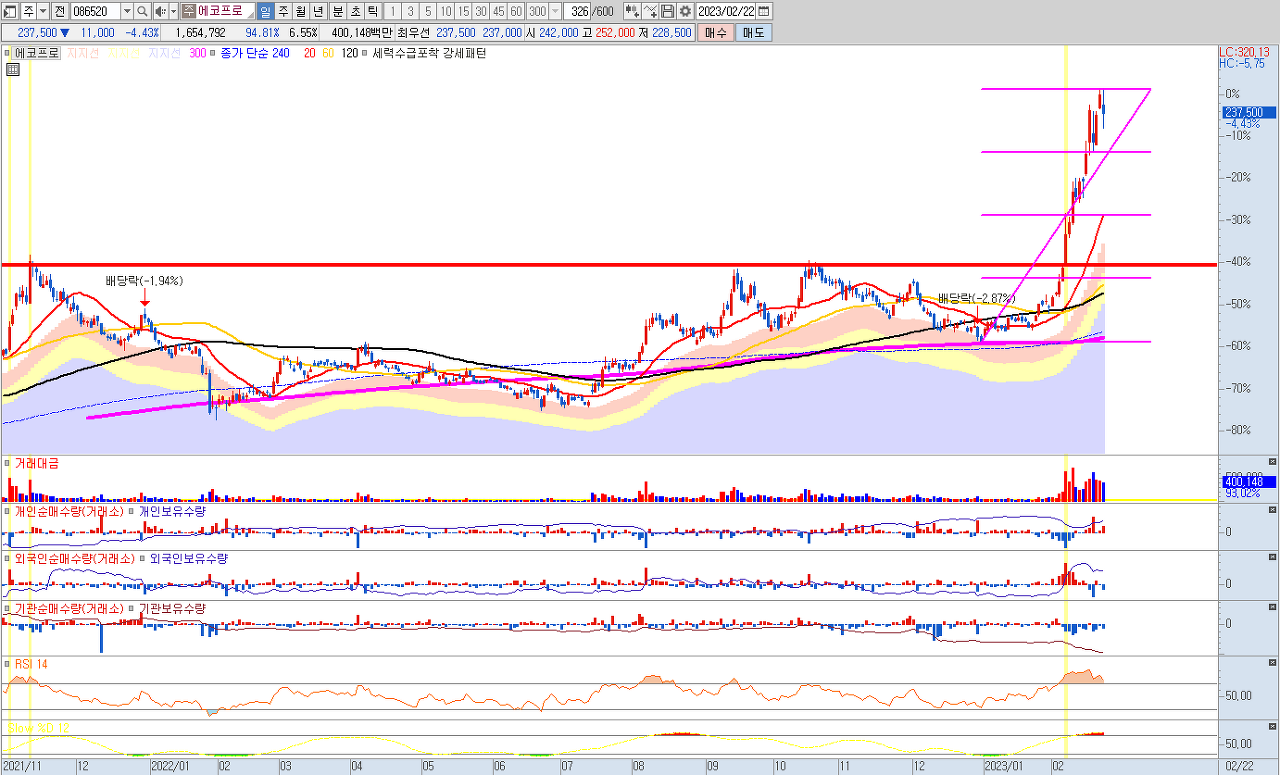Expand the stock code 086520 dropdown
The image size is (1280, 775).
coord(127,11)
